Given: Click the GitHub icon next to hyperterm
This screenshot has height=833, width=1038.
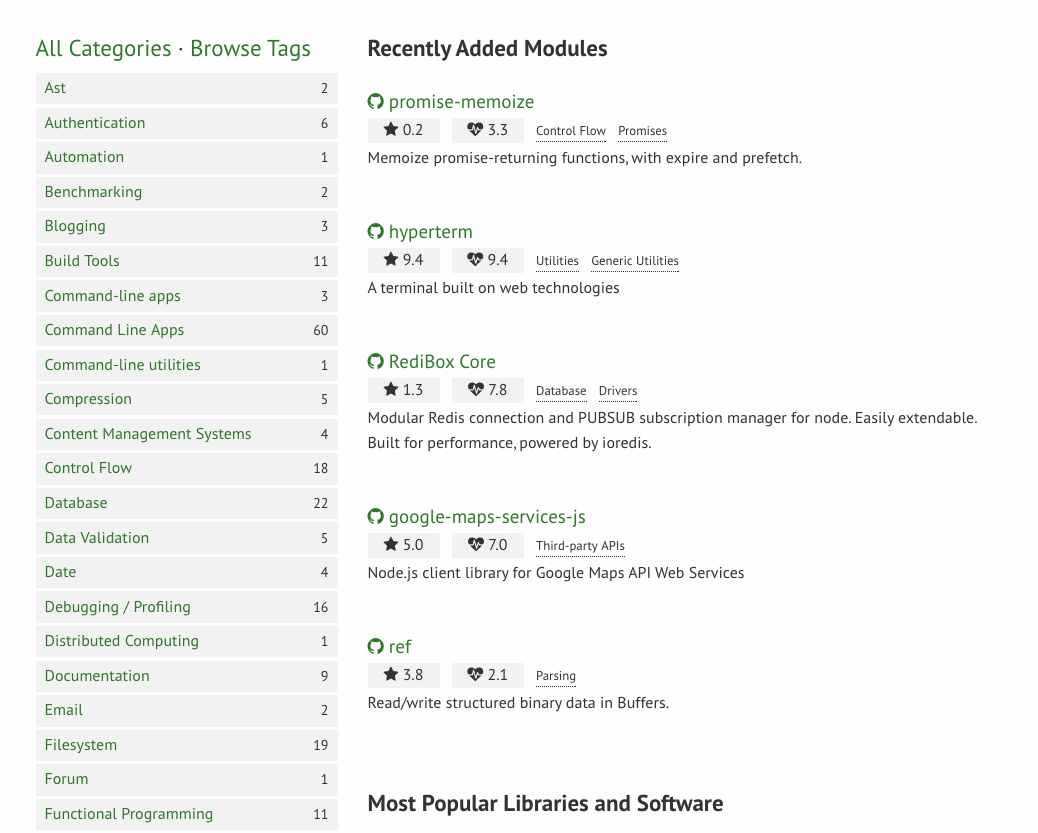Looking at the screenshot, I should click(x=376, y=232).
